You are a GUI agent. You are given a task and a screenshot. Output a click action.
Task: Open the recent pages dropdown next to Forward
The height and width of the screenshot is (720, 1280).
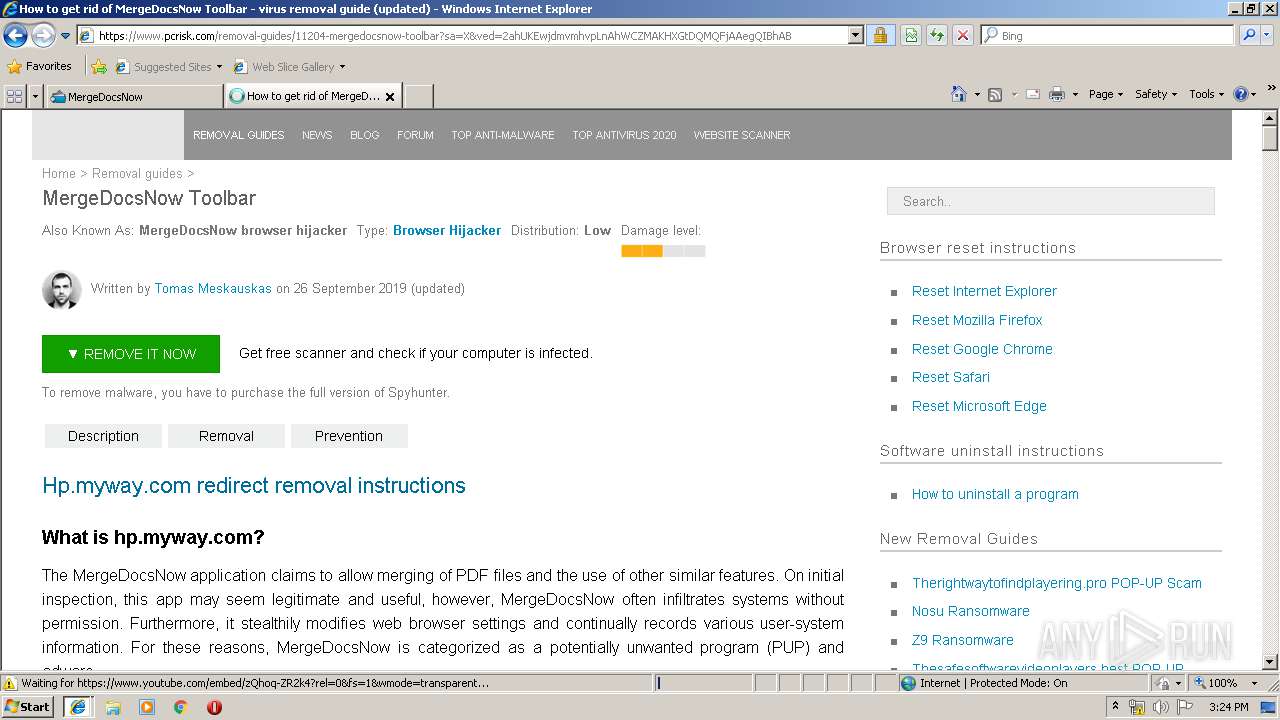click(x=65, y=35)
